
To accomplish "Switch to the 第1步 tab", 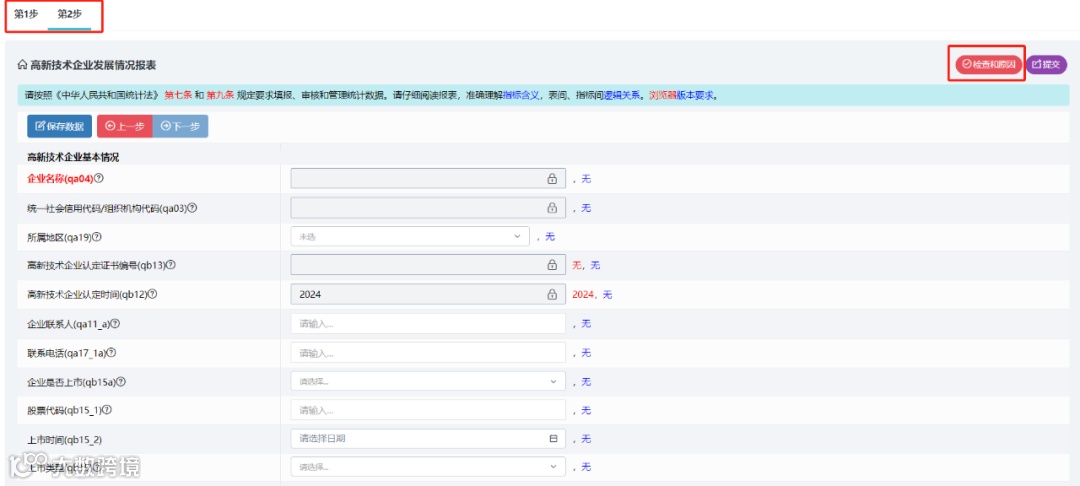I will click(26, 14).
